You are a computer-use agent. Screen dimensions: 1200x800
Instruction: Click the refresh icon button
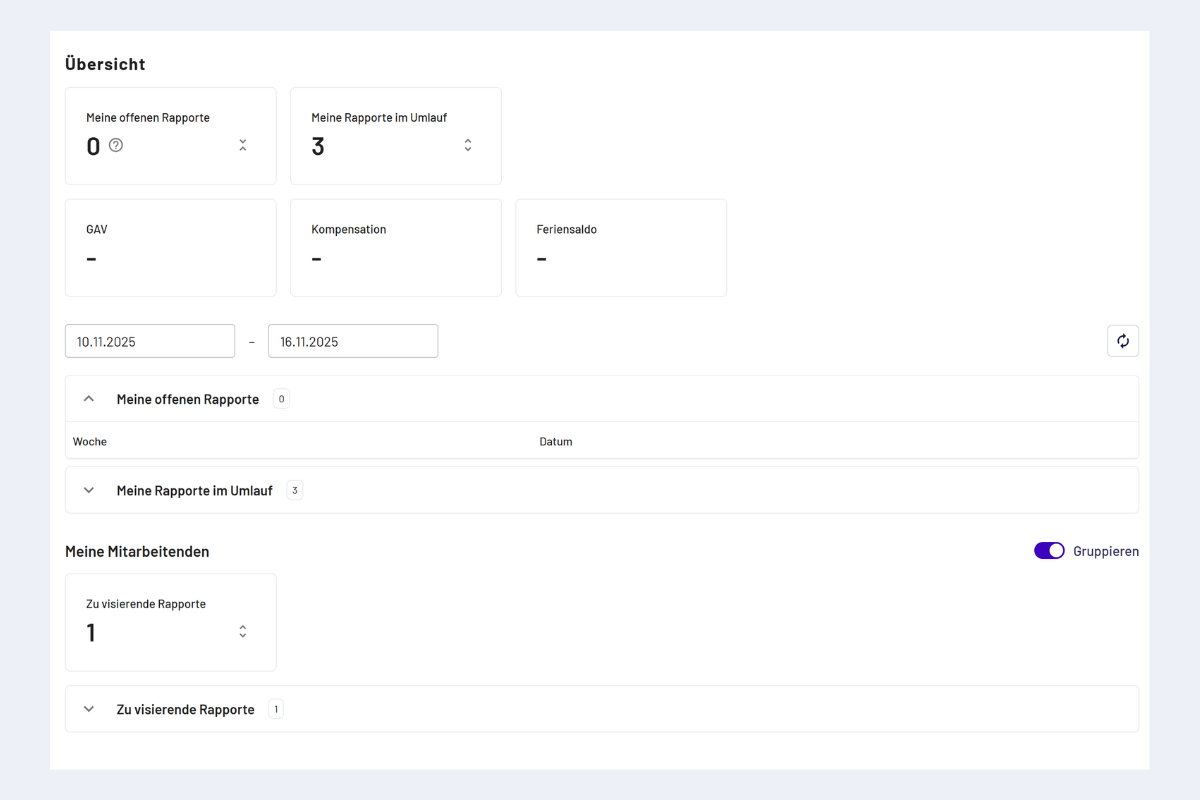tap(1122, 341)
